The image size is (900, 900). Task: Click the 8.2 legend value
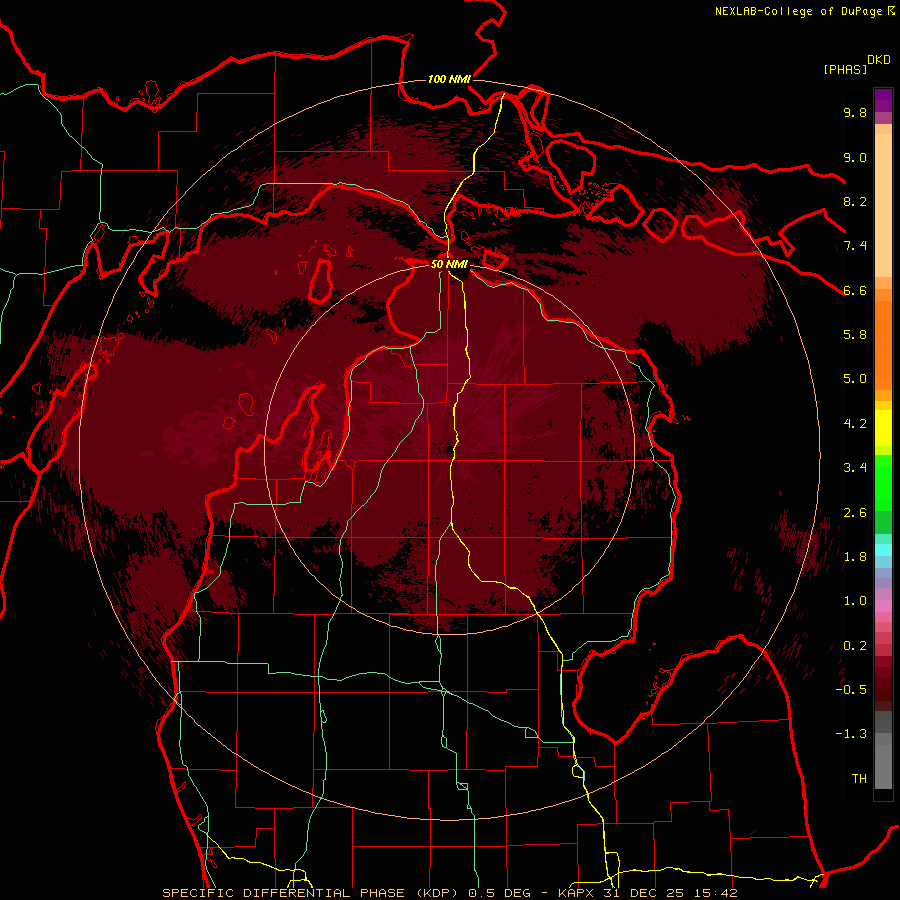click(855, 201)
